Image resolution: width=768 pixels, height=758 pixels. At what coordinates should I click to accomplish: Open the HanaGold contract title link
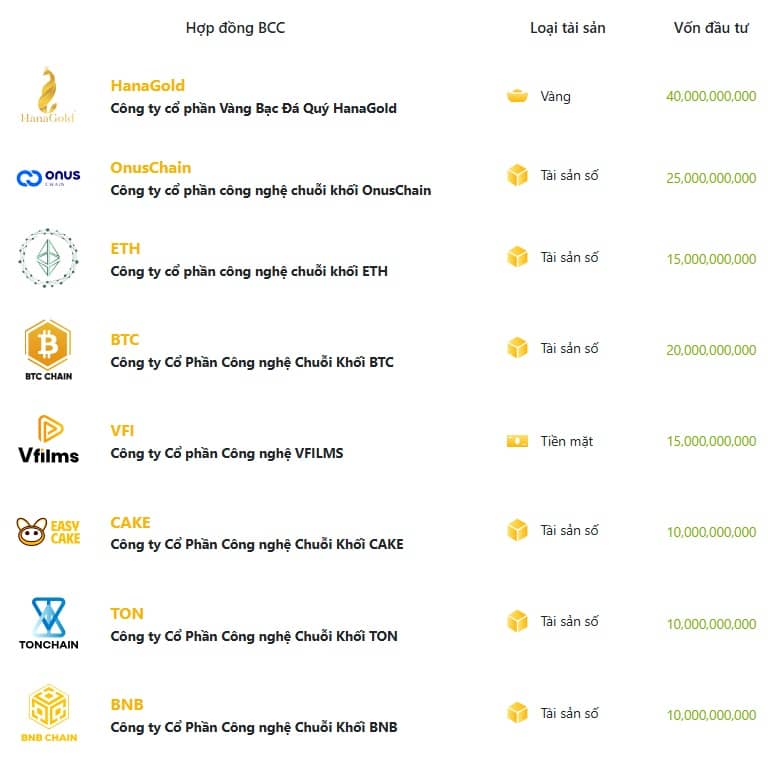point(147,86)
